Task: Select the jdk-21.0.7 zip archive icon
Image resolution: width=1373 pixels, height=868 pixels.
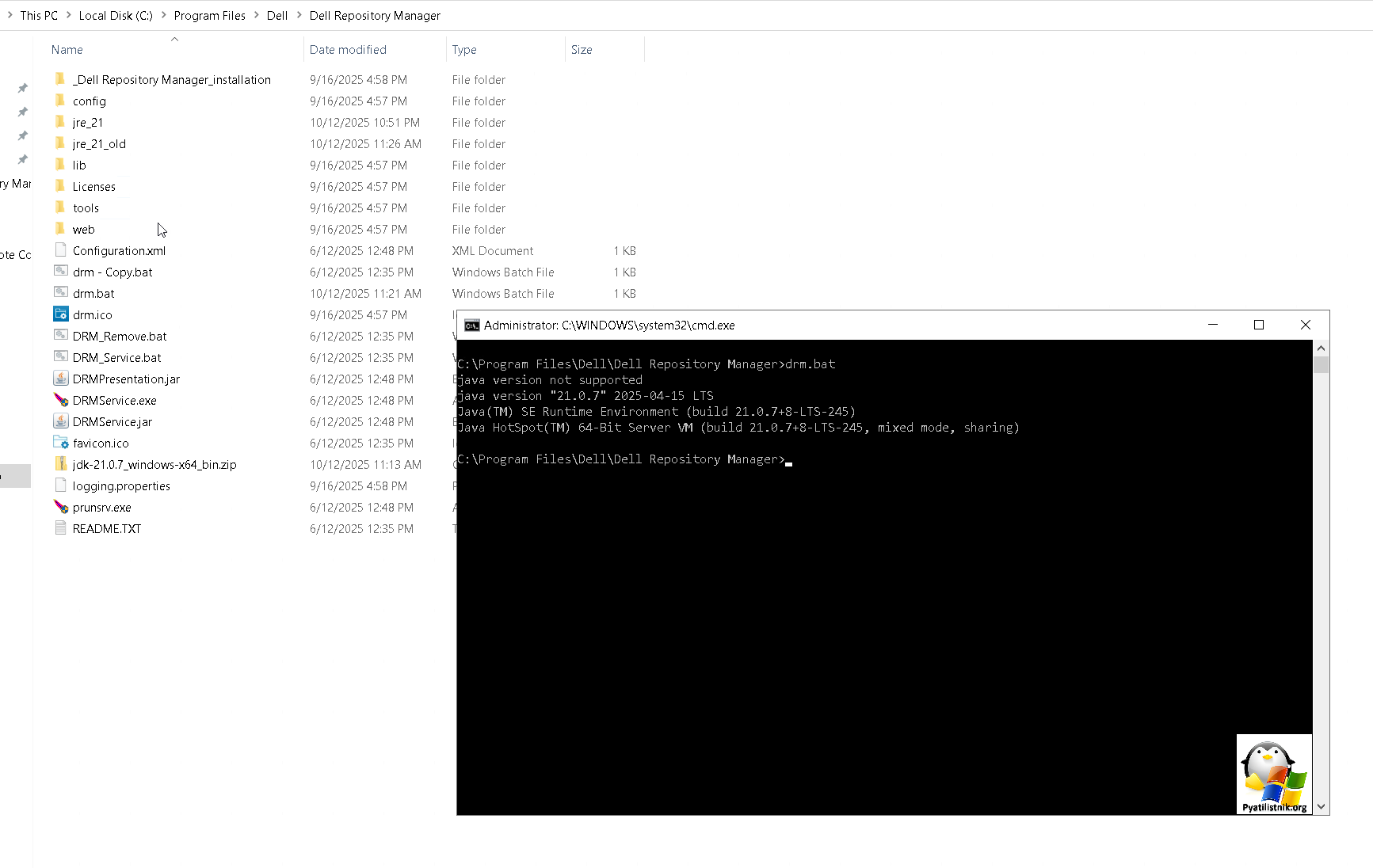Action: click(x=61, y=464)
